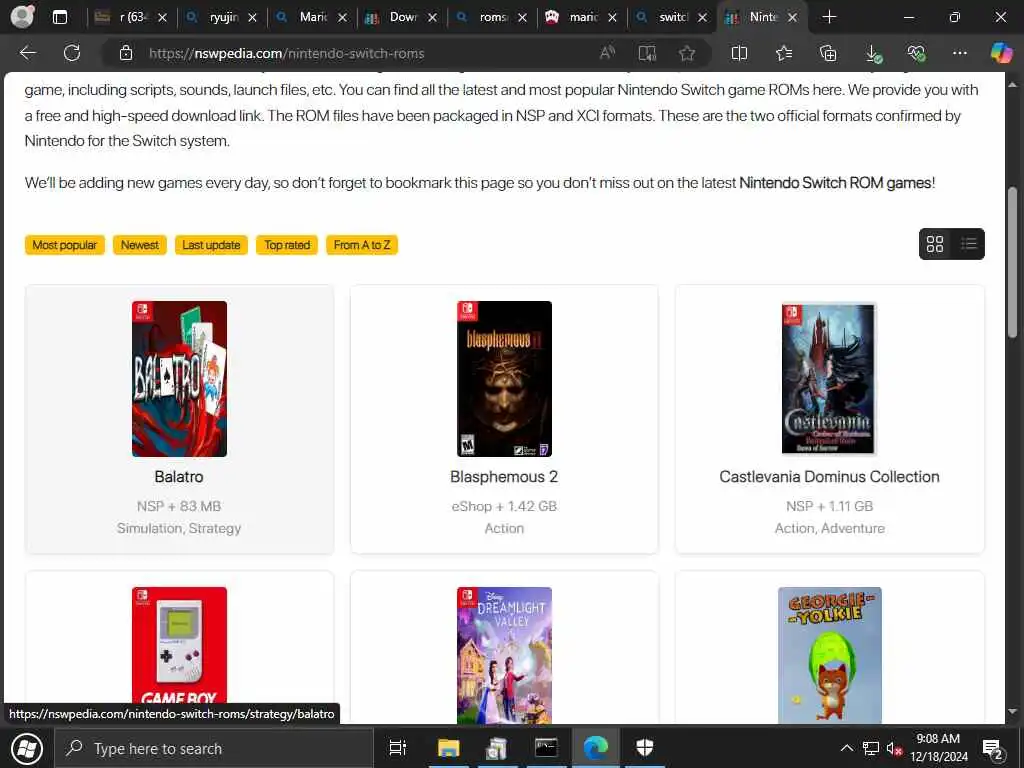Switch to list view layout
This screenshot has height=768, width=1024.
pyautogui.click(x=968, y=244)
